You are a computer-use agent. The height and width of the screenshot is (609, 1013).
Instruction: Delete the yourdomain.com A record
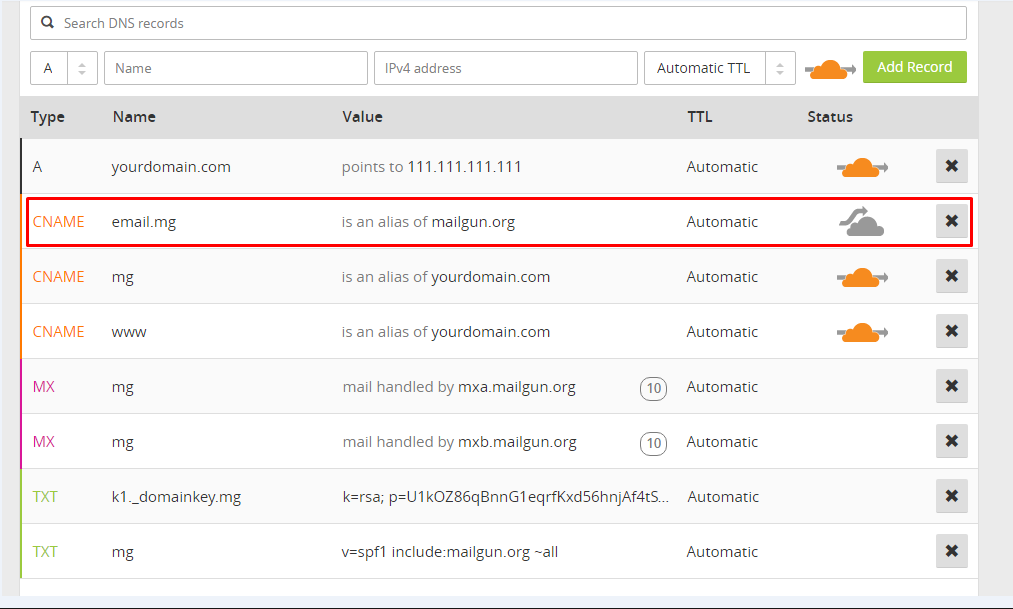point(951,167)
